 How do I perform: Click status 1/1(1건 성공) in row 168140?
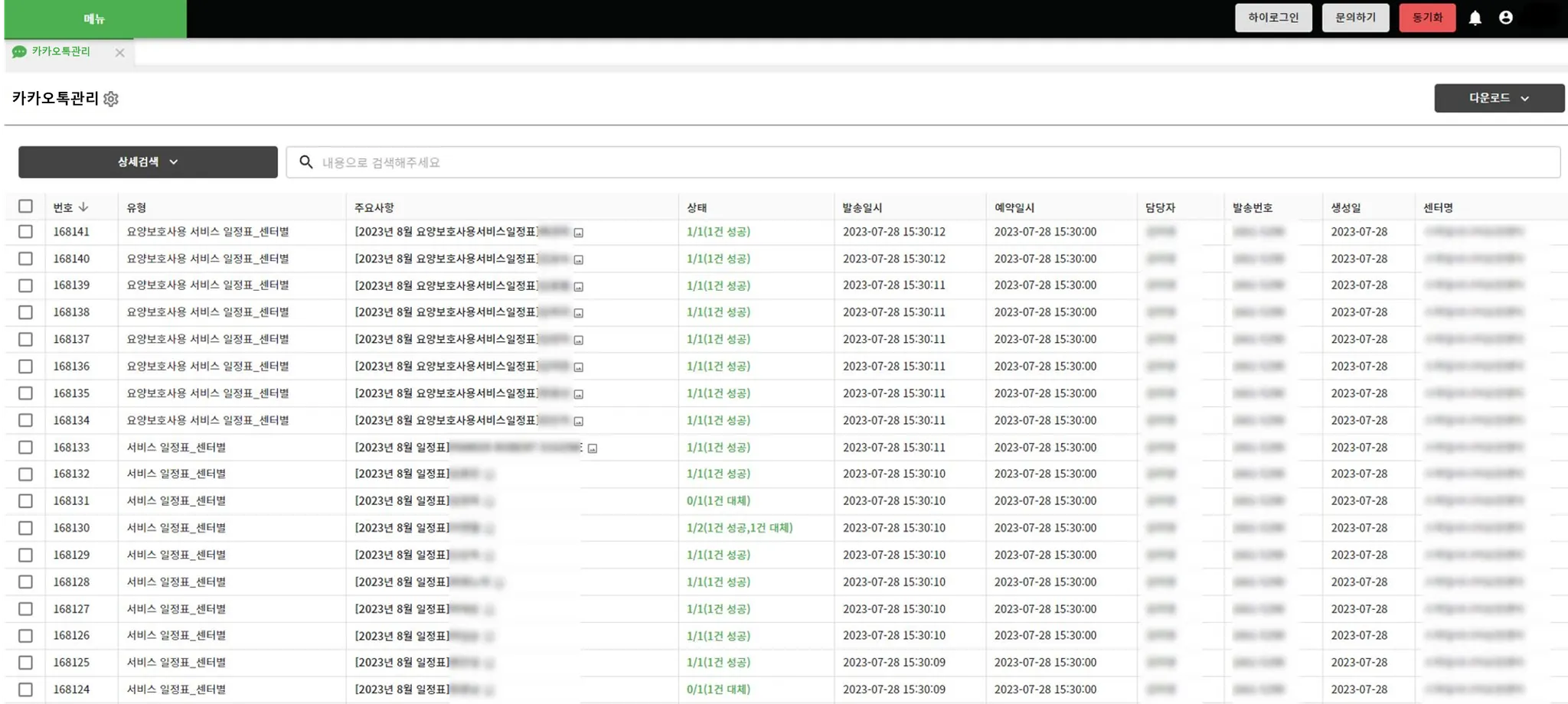point(718,259)
